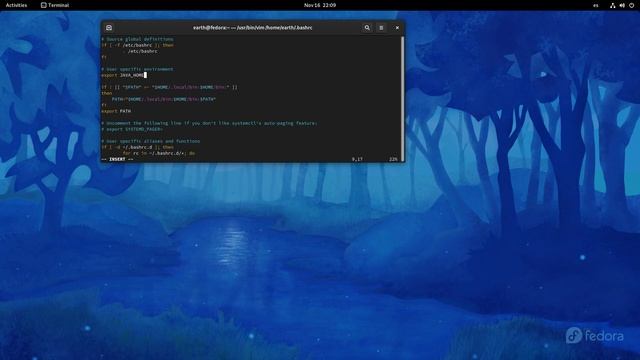Screen dimensions: 640x360
Task: Click '# User specific aliases and functions' comment
Action: tap(151, 141)
